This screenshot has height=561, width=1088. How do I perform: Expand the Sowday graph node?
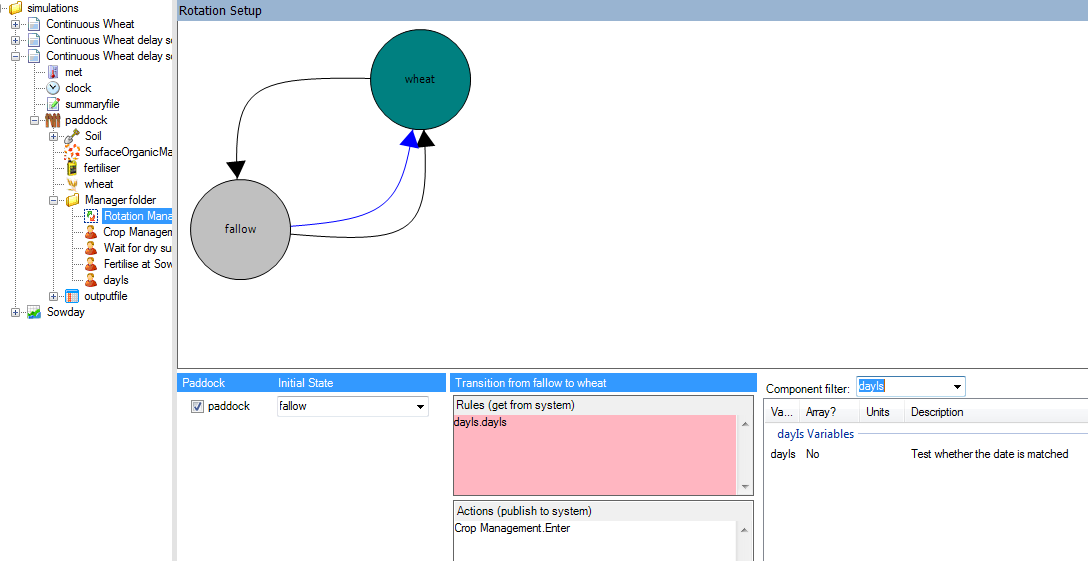pos(15,312)
